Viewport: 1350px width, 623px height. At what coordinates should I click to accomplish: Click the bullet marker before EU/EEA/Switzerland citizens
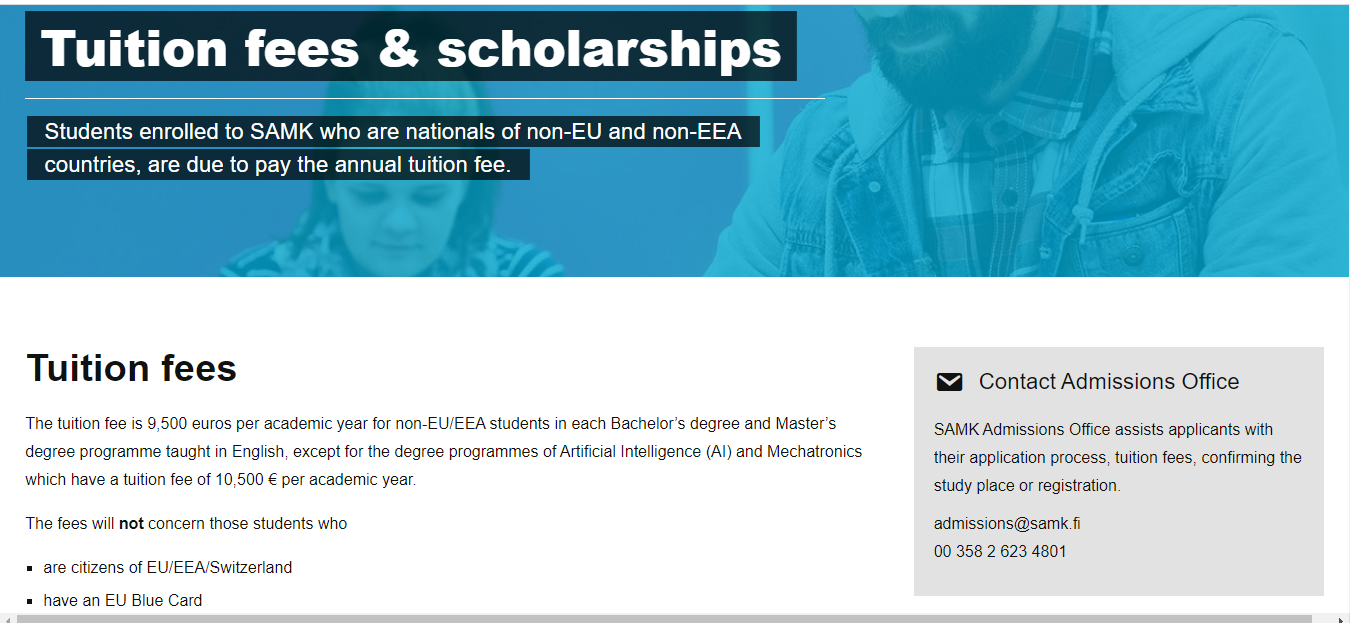click(30, 568)
